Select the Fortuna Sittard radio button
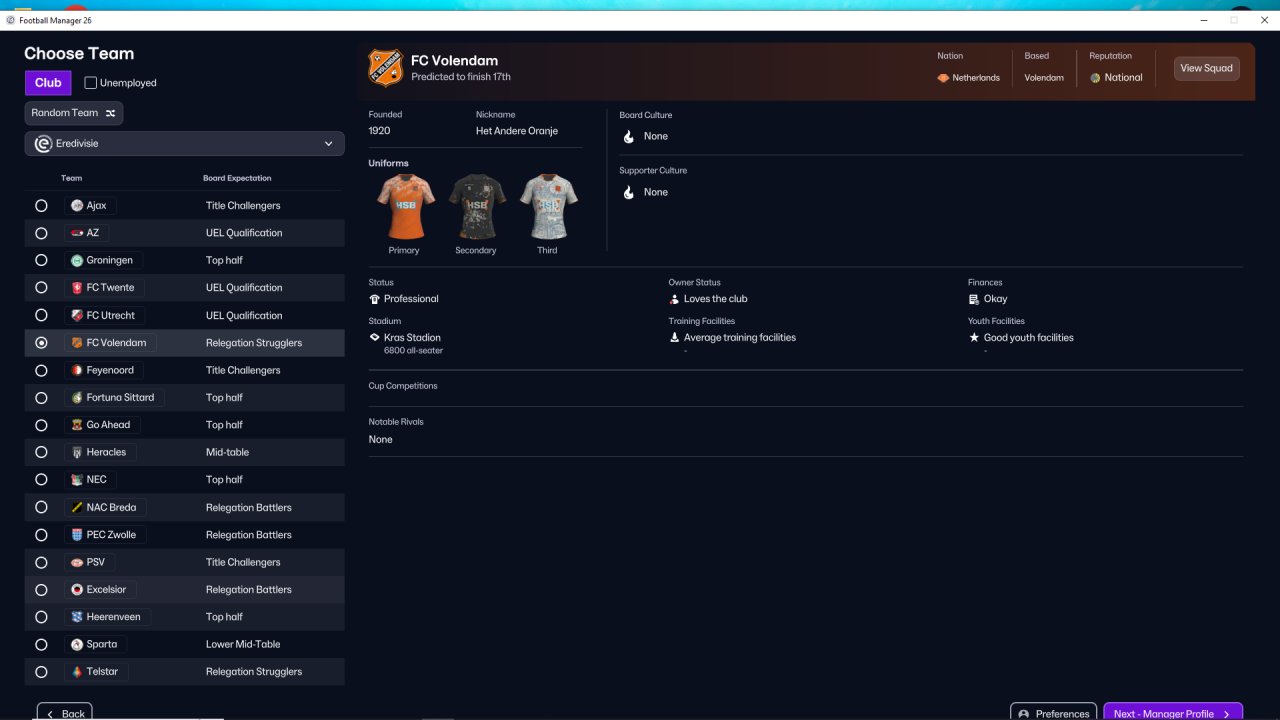1280x720 pixels. point(41,397)
